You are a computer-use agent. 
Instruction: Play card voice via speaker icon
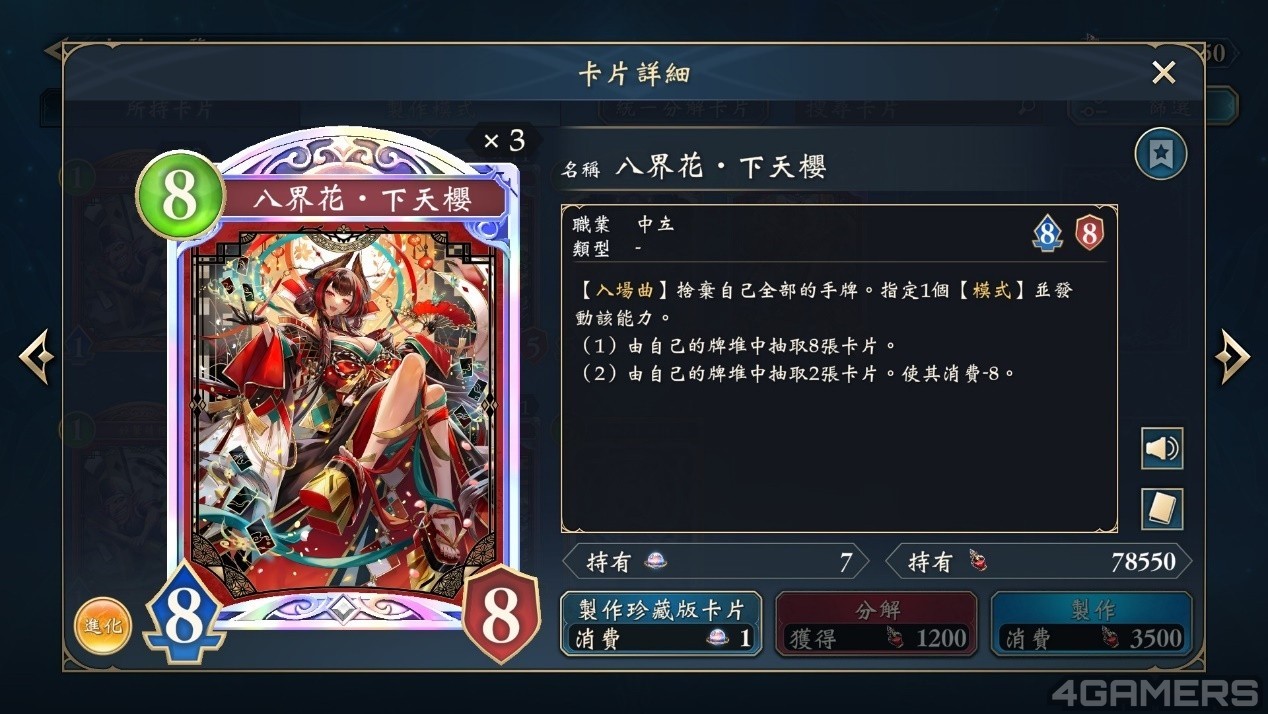pos(1162,448)
